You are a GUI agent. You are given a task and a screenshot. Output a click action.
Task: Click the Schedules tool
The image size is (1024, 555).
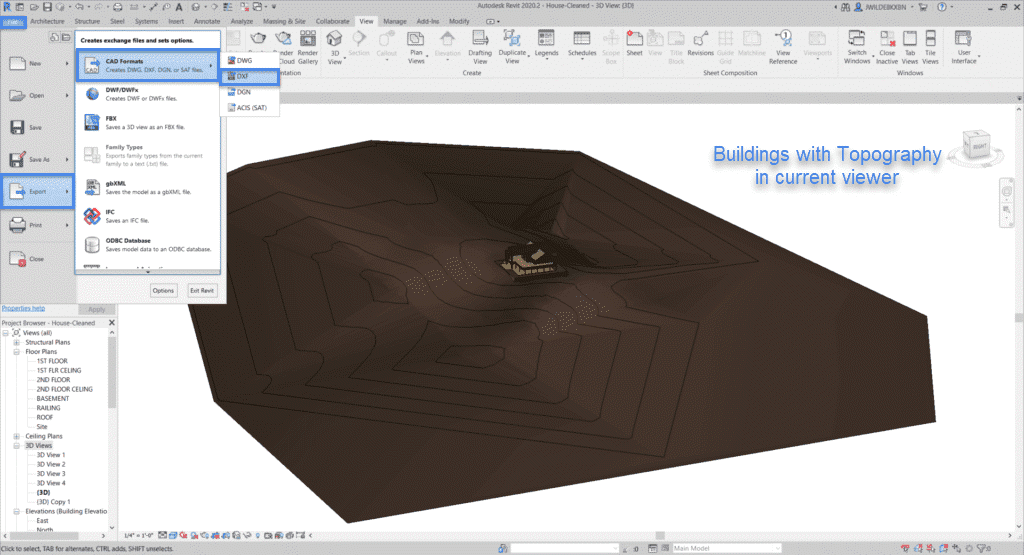coord(581,44)
